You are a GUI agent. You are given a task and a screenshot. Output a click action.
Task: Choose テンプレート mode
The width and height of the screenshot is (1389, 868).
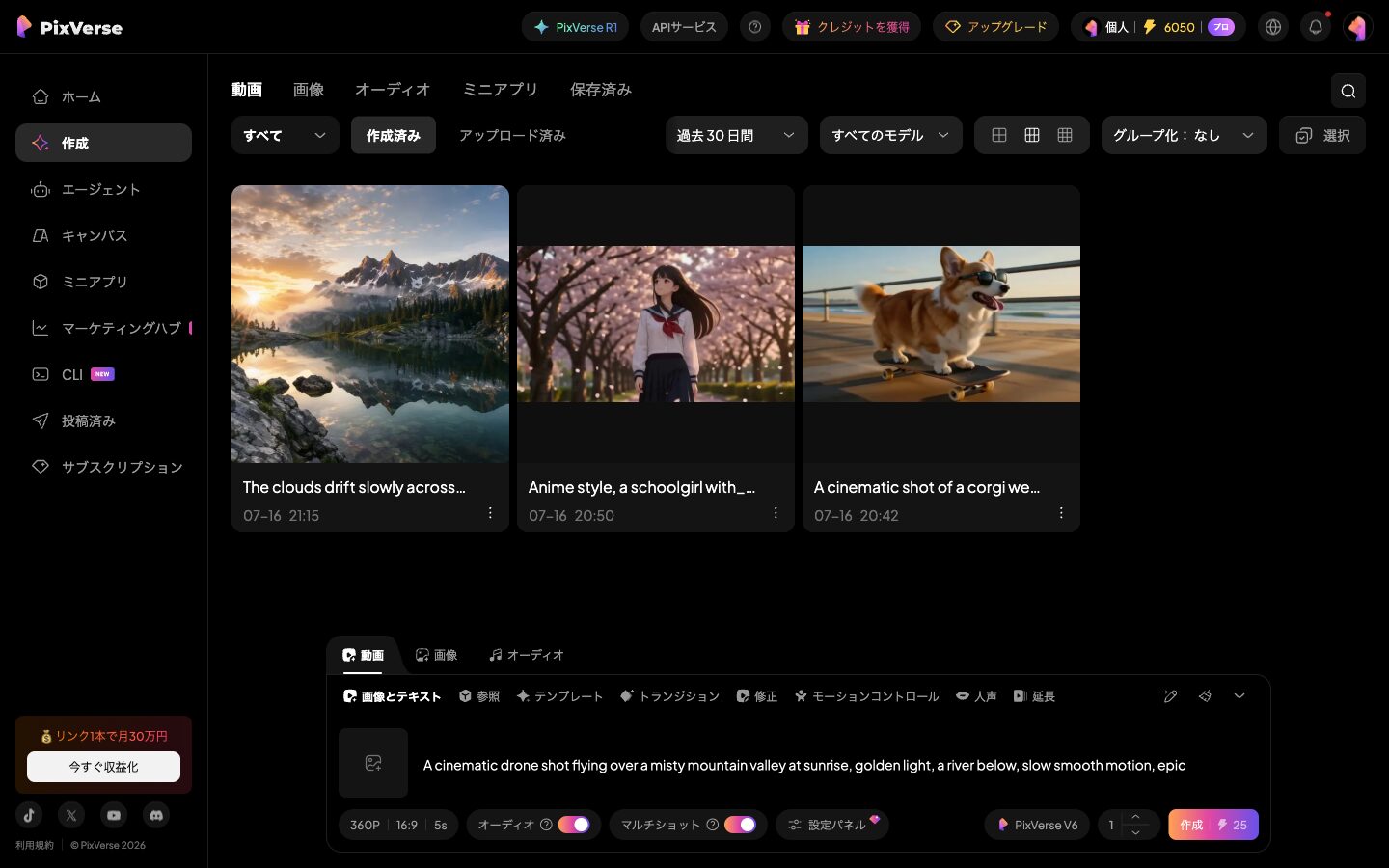tap(559, 696)
